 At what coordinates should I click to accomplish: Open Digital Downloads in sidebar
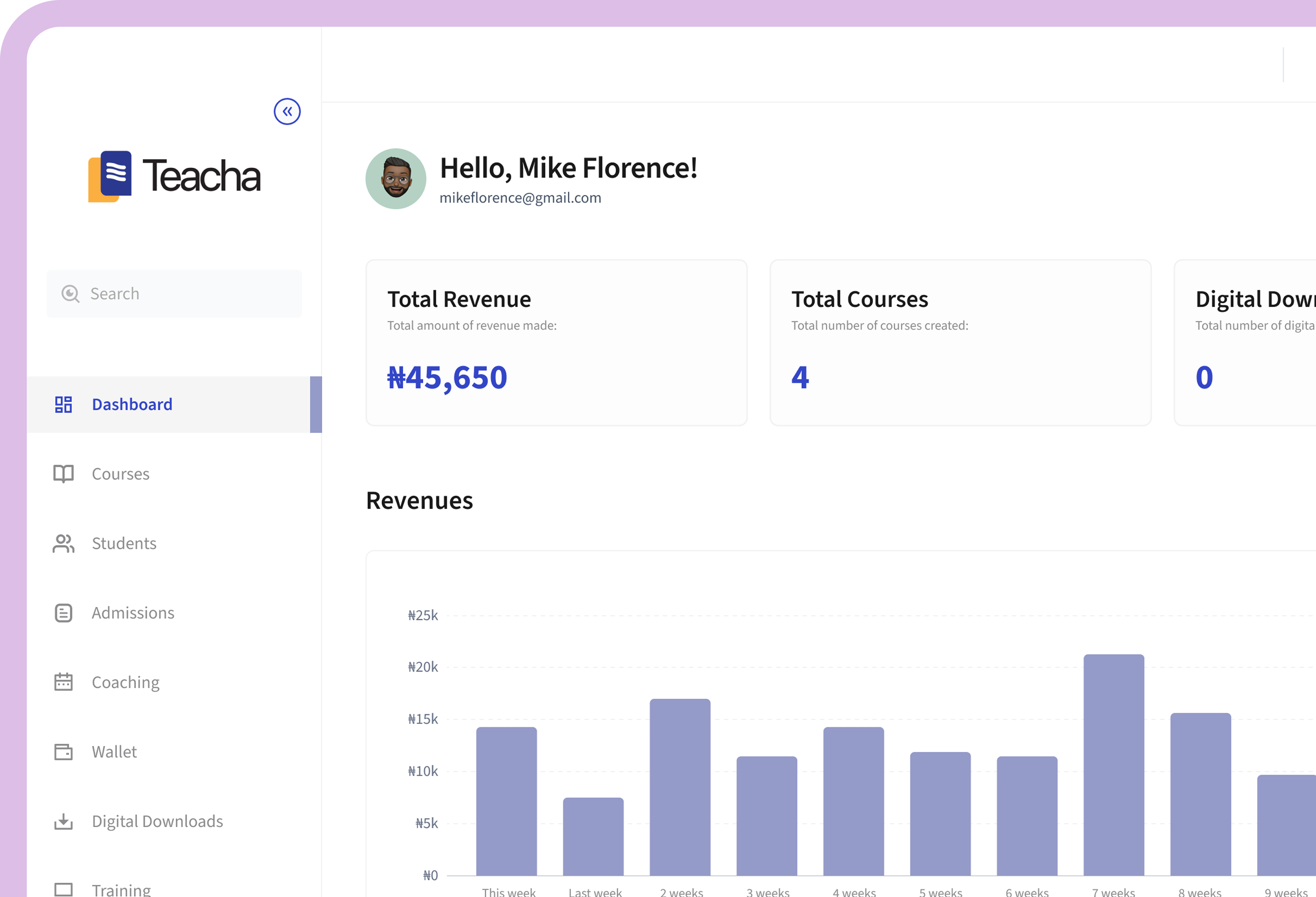(157, 821)
